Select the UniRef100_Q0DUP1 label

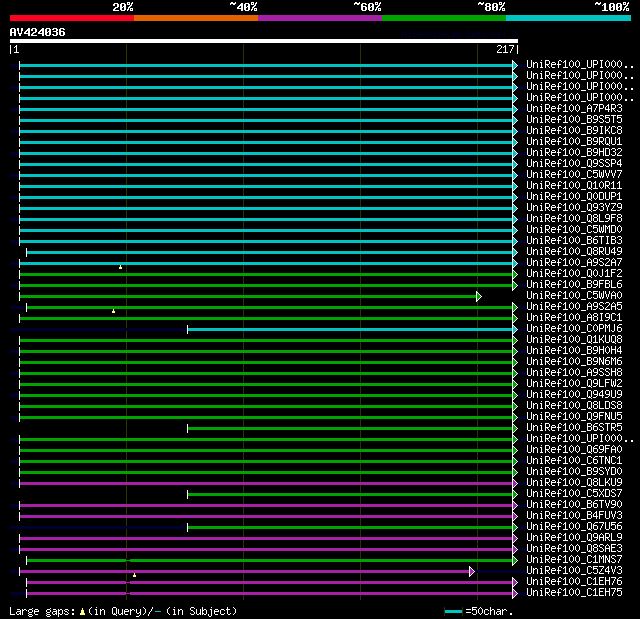(574, 197)
